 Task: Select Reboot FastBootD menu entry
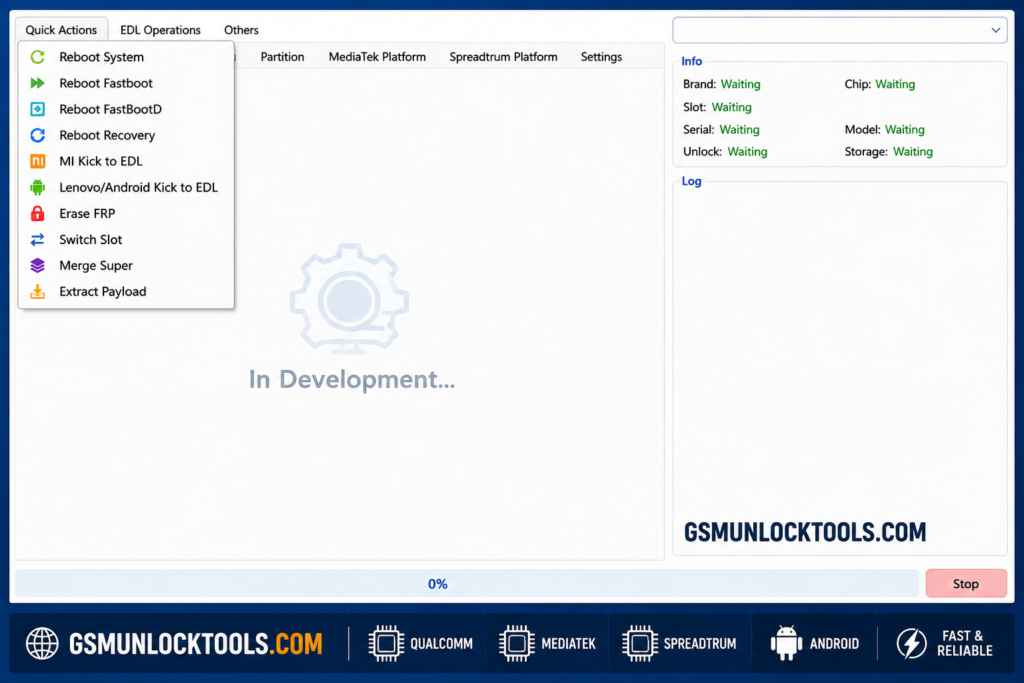click(126, 109)
